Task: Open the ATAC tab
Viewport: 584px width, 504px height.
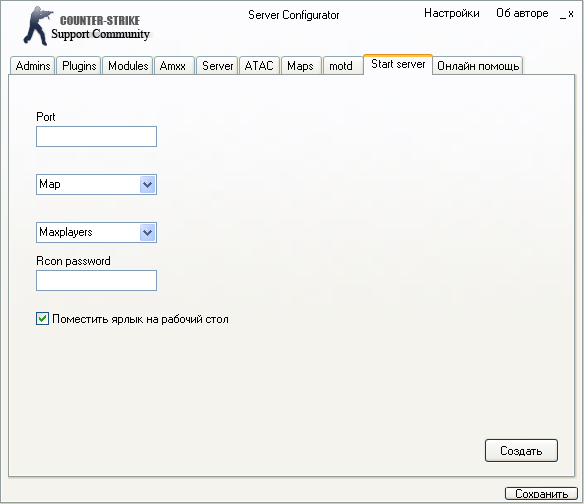Action: [259, 66]
